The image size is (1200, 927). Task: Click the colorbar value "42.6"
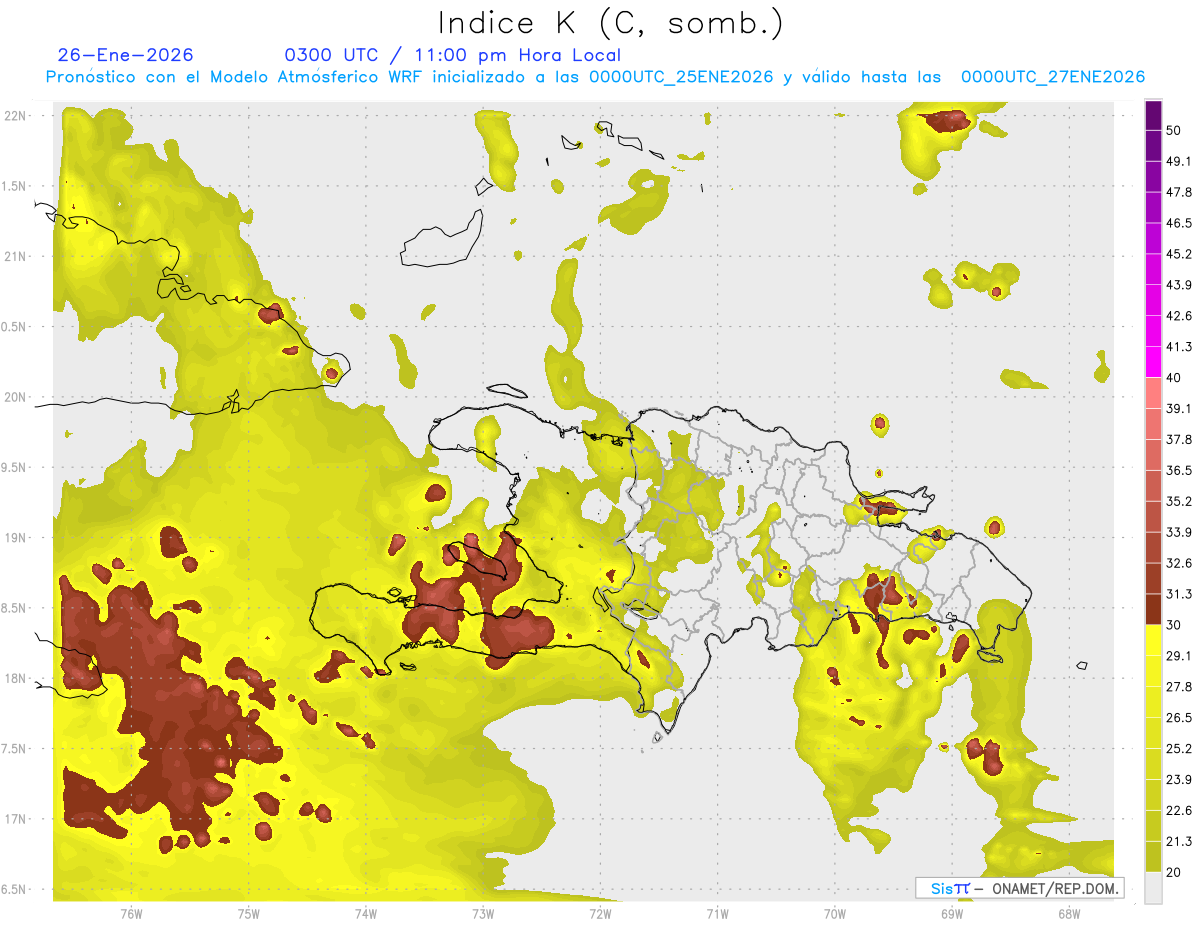click(1179, 316)
